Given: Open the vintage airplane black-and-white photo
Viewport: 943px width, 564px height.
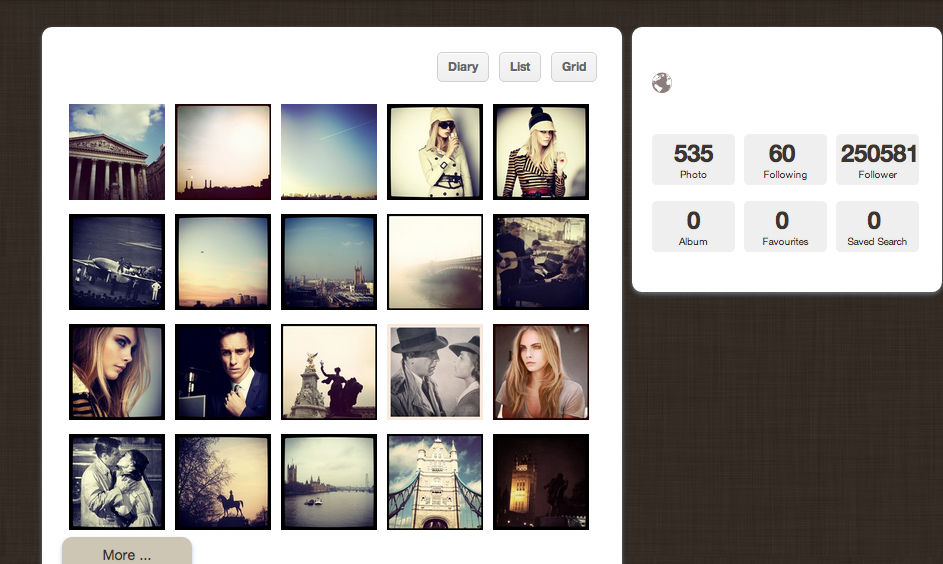Looking at the screenshot, I should (117, 262).
